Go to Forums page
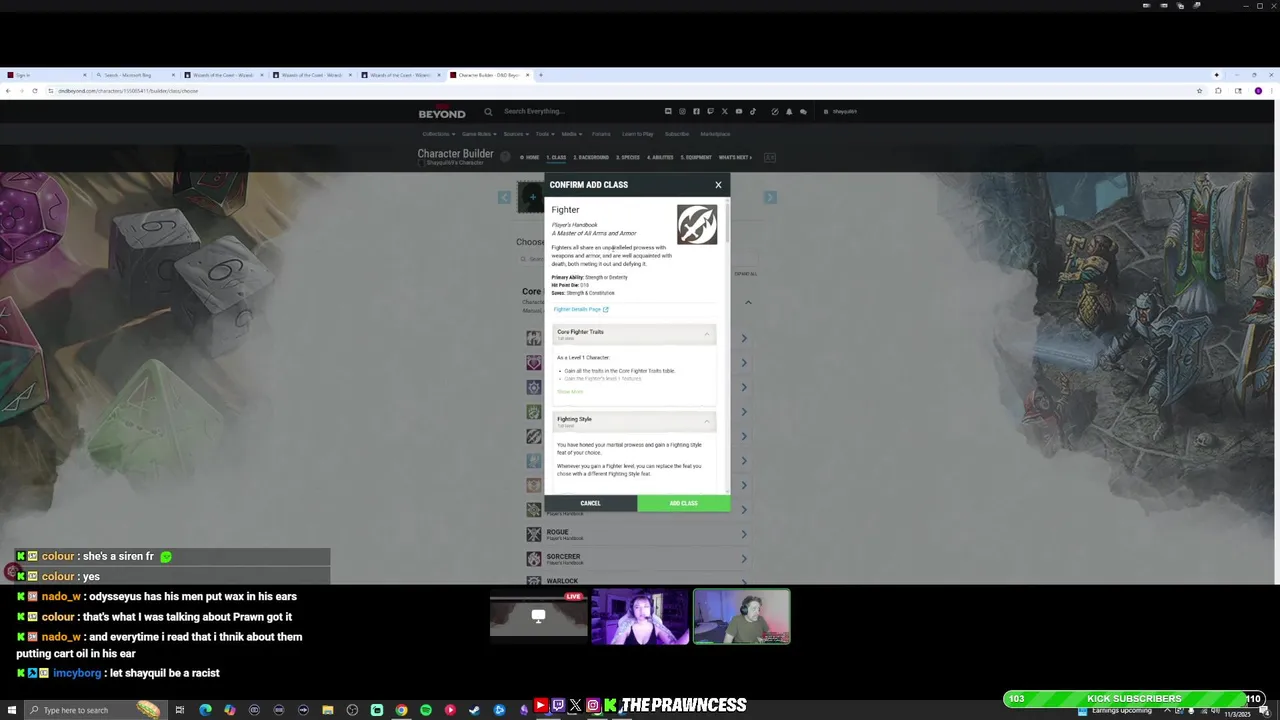This screenshot has width=1280, height=720. 601,134
